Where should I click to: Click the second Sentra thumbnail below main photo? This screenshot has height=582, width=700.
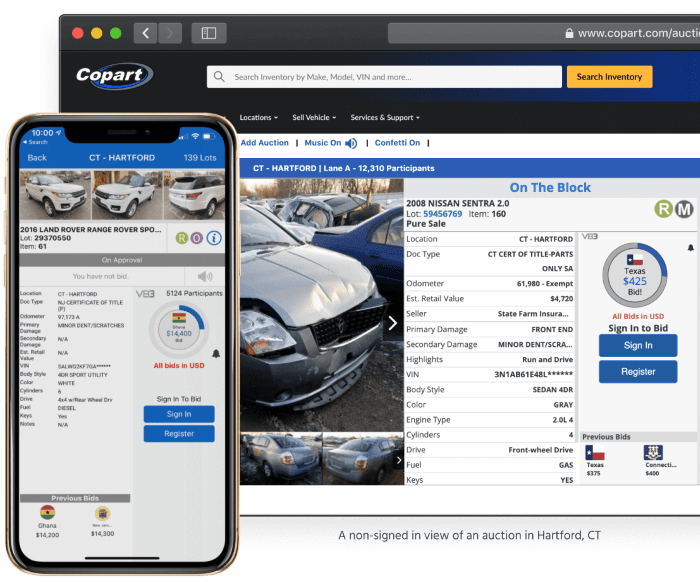363,459
